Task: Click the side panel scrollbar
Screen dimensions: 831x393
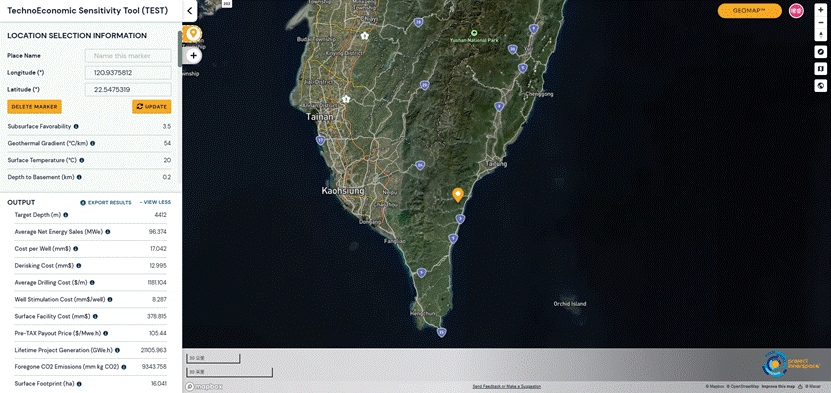Action: [180, 48]
